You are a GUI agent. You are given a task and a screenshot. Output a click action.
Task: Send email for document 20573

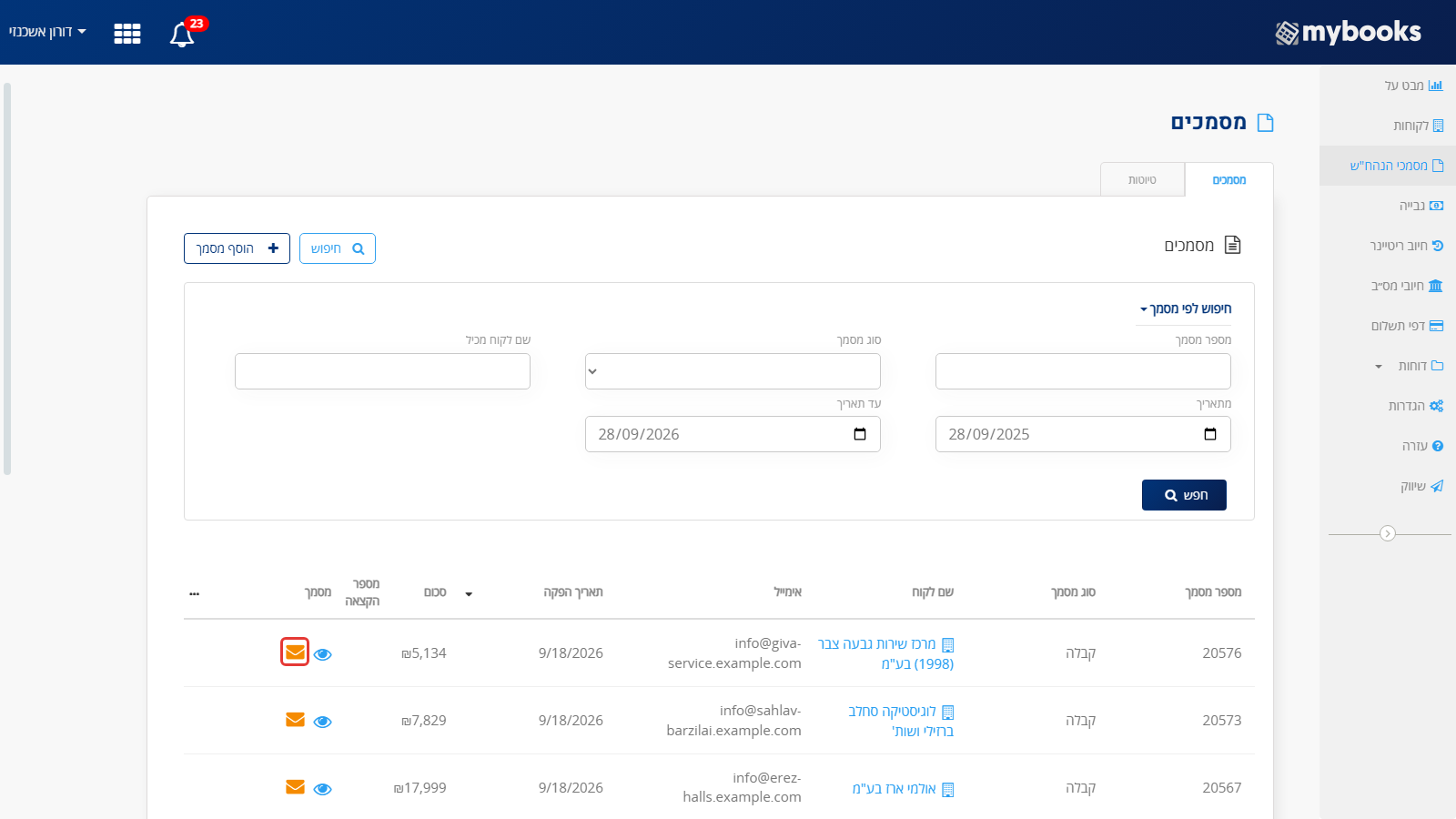295,720
